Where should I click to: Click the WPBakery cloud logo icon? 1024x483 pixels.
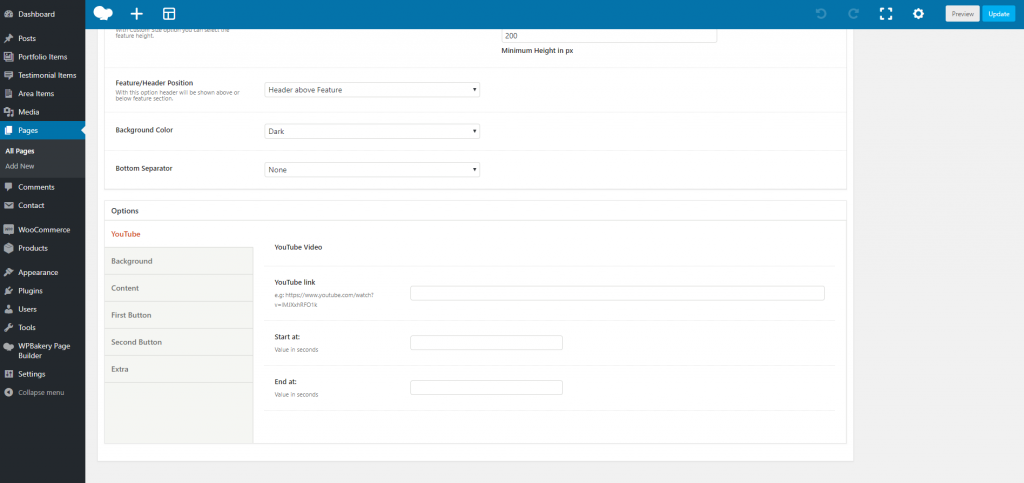click(x=103, y=14)
